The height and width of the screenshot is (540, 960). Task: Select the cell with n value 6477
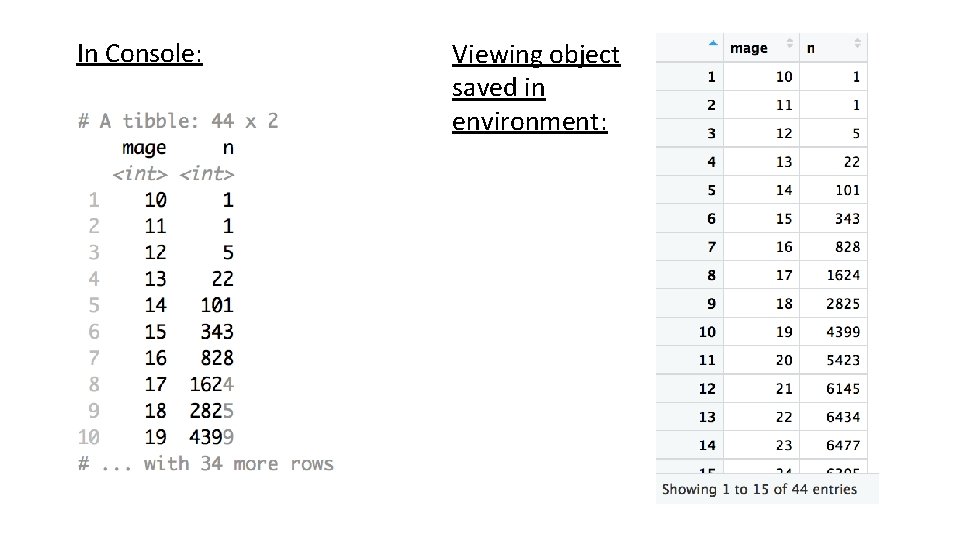[843, 445]
